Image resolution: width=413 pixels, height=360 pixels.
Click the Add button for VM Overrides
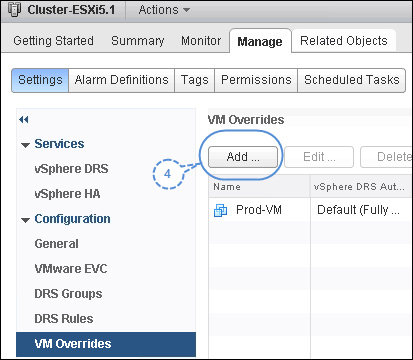point(243,157)
